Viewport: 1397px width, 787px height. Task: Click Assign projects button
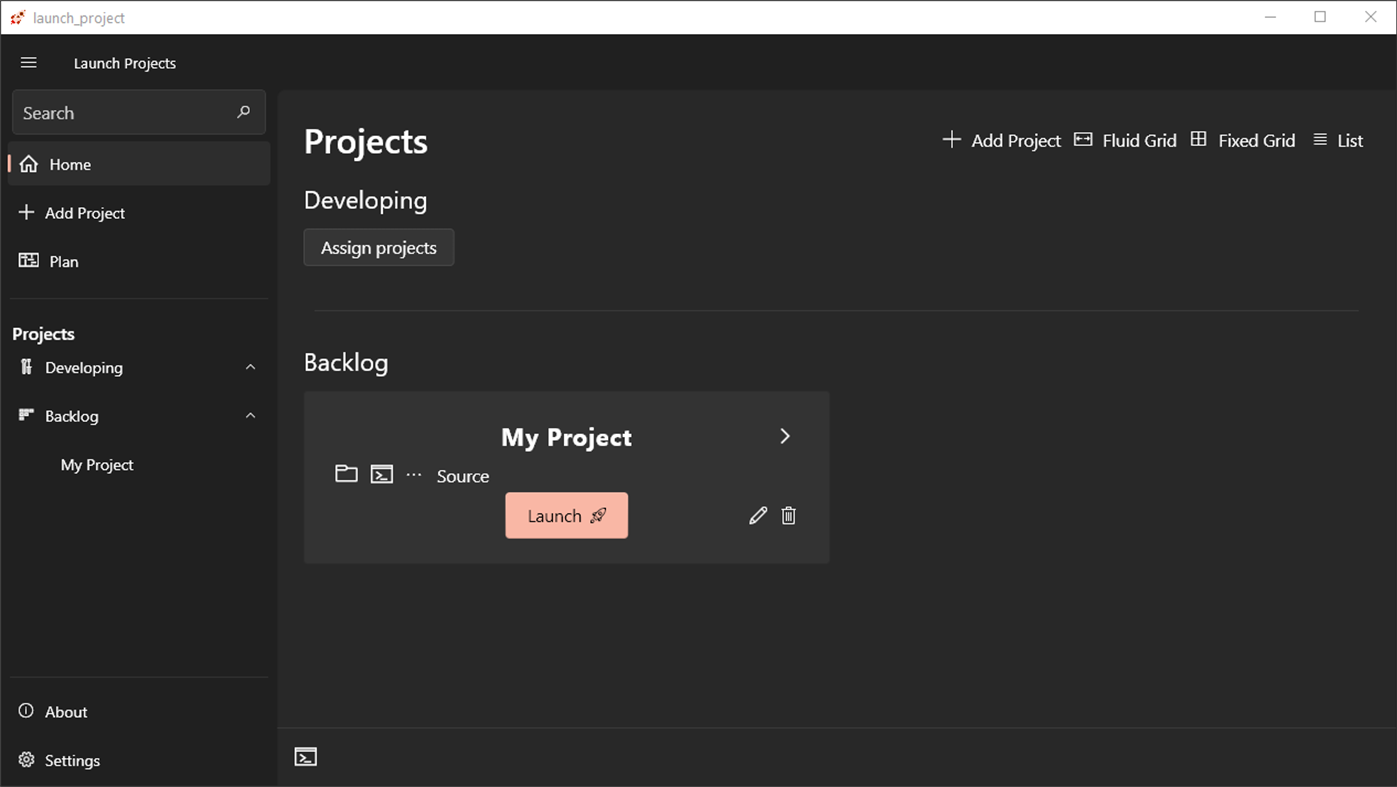(x=378, y=248)
